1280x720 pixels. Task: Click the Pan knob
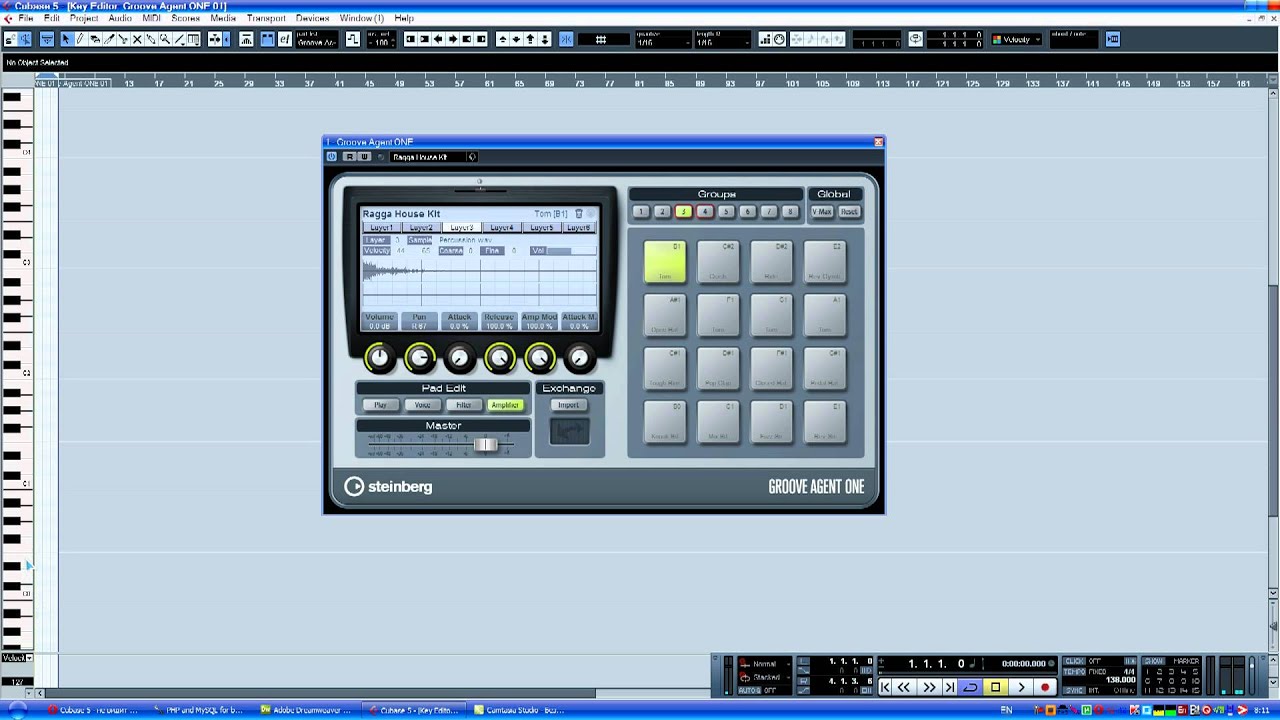419,358
